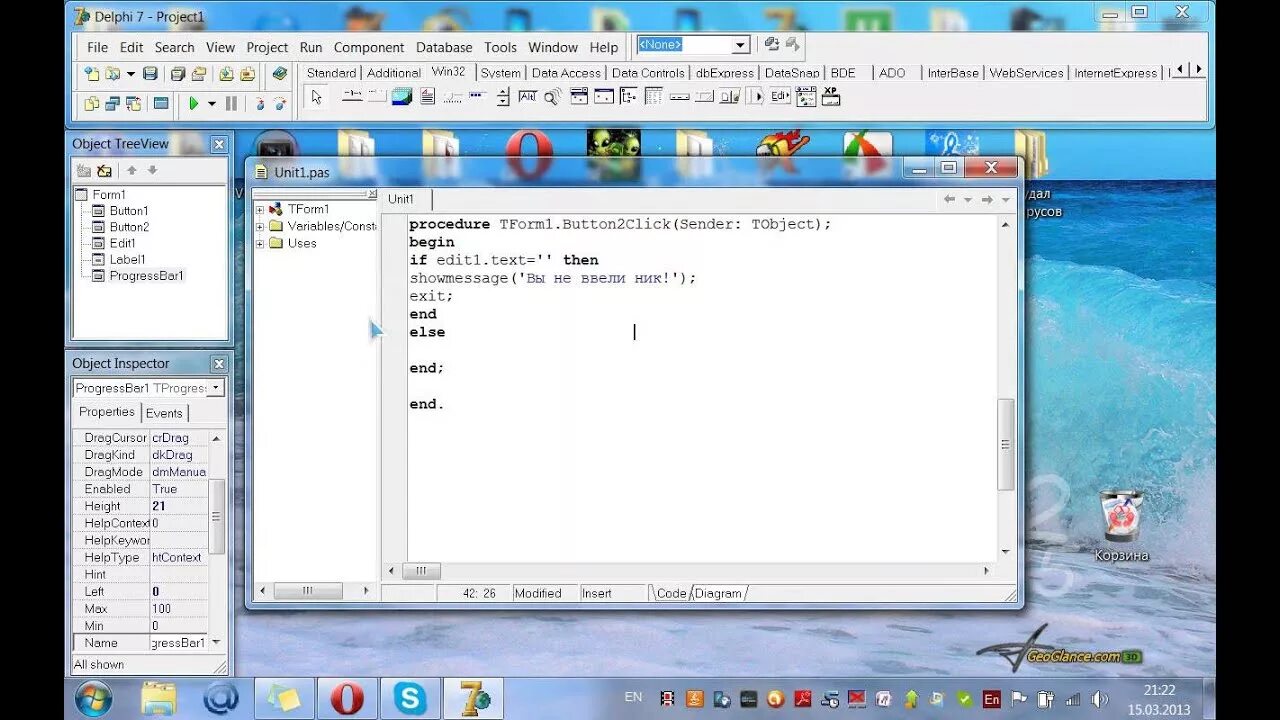Select the Unit1 editor tab

tap(401, 199)
